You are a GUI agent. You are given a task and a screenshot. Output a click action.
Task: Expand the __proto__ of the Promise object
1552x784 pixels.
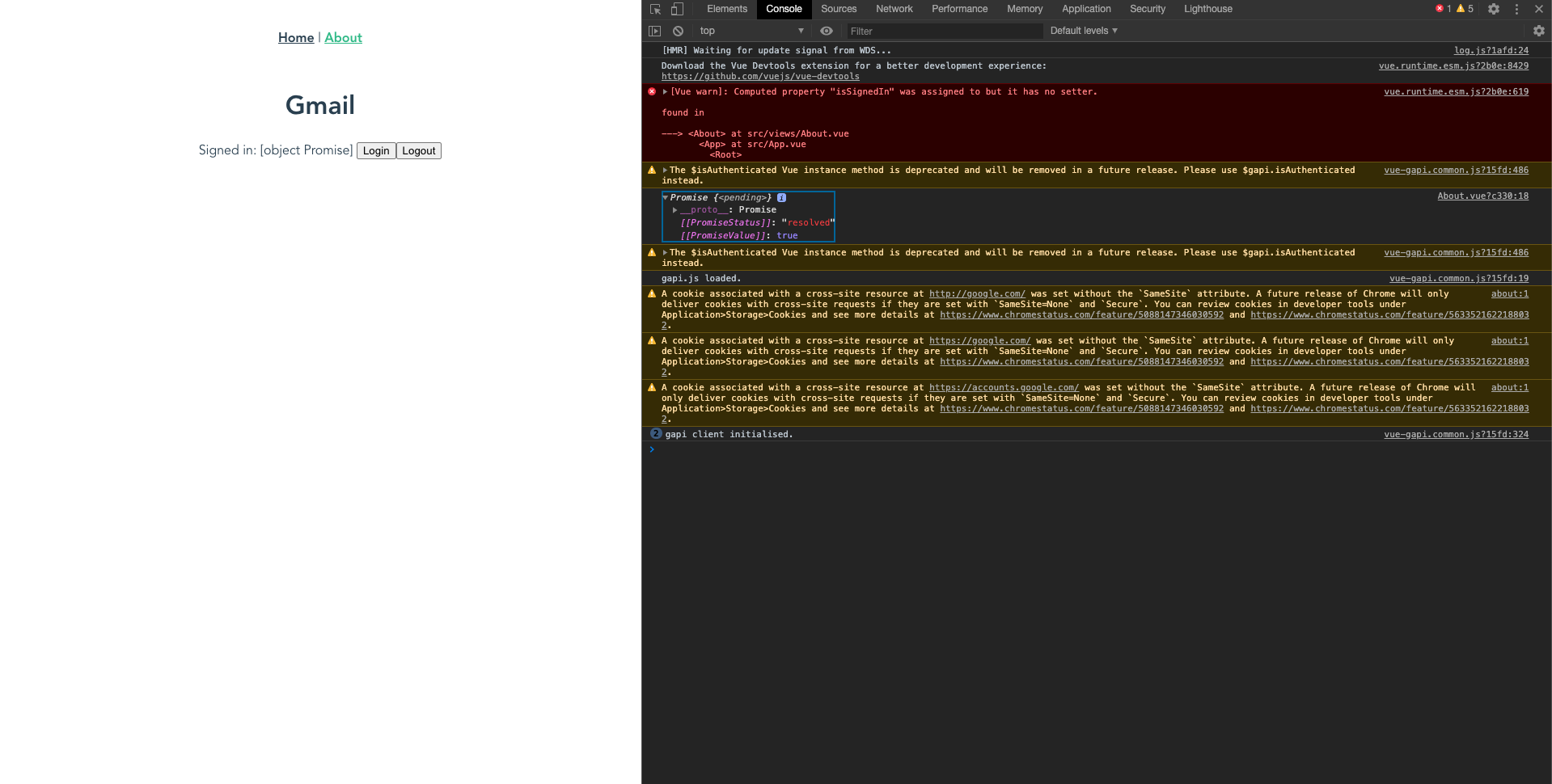click(x=676, y=209)
